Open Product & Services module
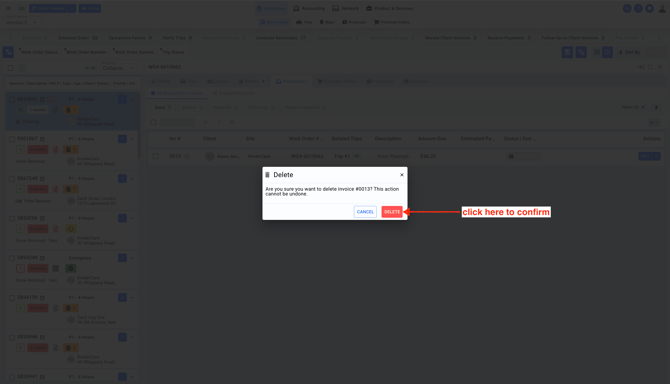Screen dimensions: 670x384 click(390, 8)
